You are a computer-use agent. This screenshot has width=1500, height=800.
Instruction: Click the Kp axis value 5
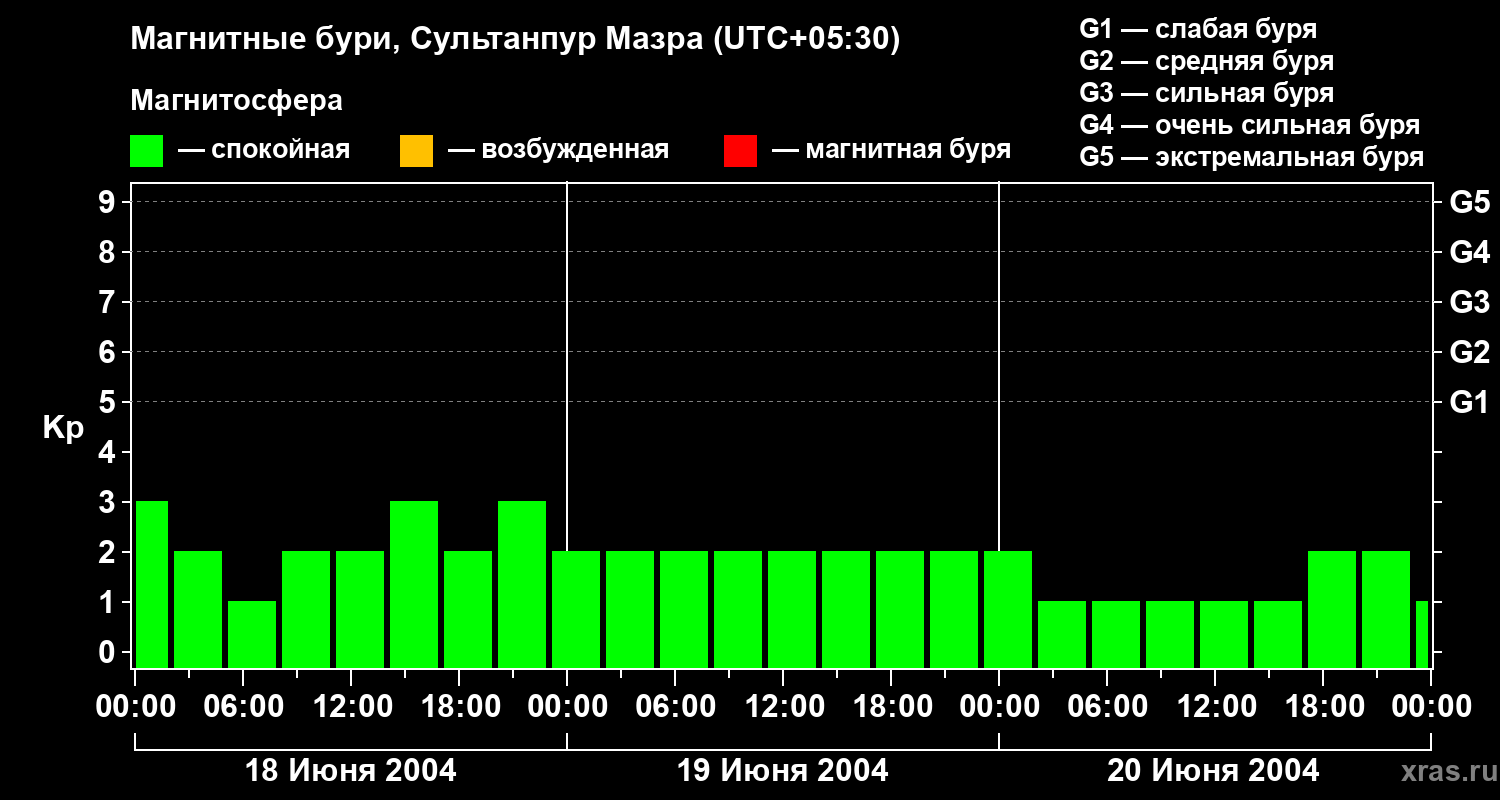(x=109, y=403)
